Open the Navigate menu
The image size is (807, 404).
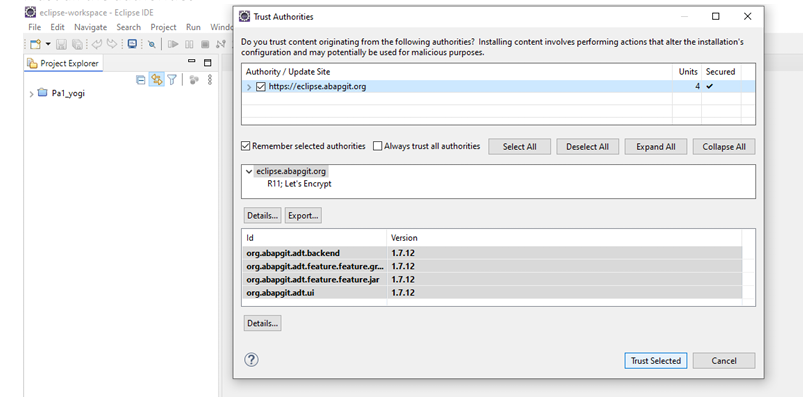(91, 27)
